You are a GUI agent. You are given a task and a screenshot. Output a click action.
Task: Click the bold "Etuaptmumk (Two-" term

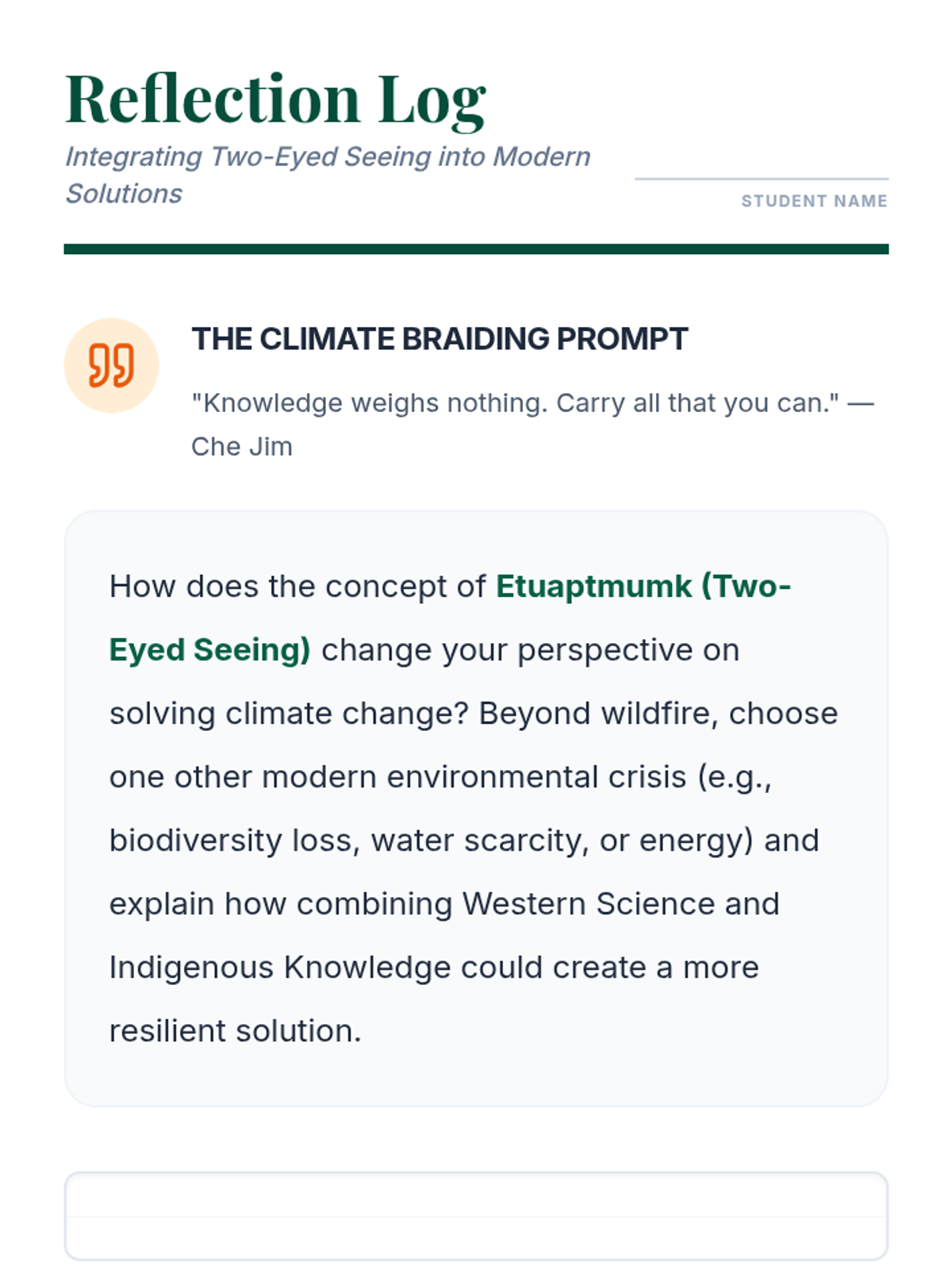(x=643, y=587)
